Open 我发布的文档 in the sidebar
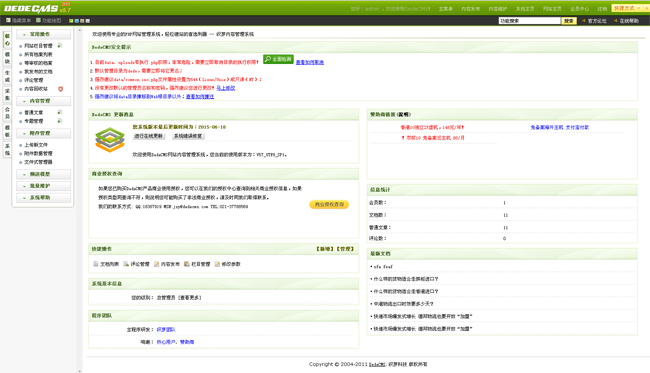The width and height of the screenshot is (650, 373). 38,72
